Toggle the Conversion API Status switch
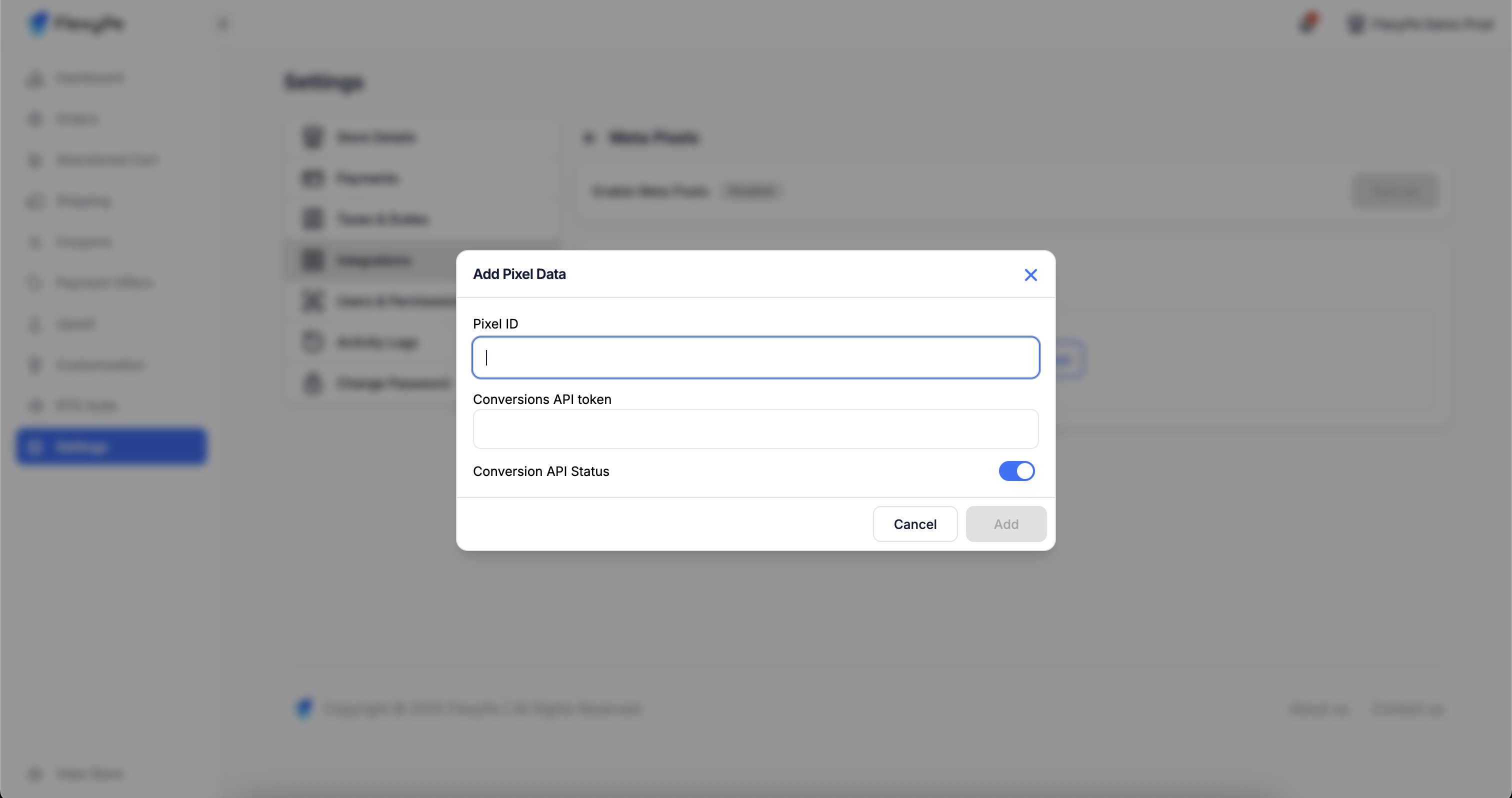1512x798 pixels. coord(1016,471)
